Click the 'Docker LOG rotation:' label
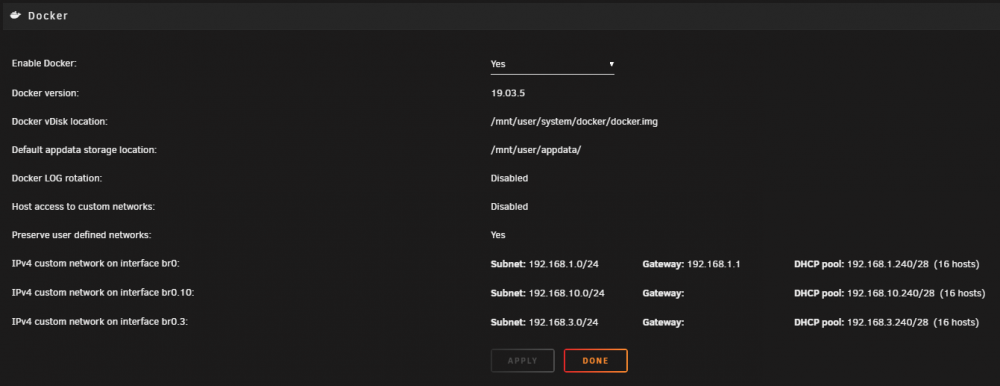 coord(57,178)
